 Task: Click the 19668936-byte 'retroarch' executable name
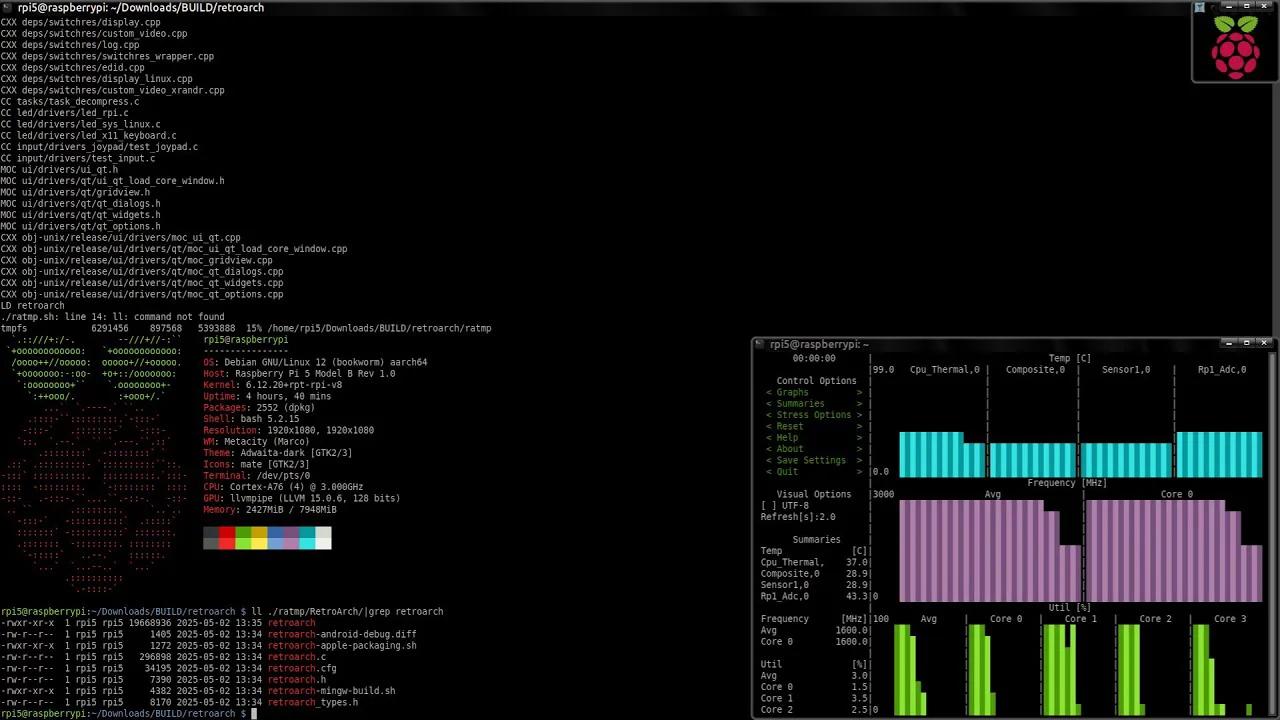[291, 623]
